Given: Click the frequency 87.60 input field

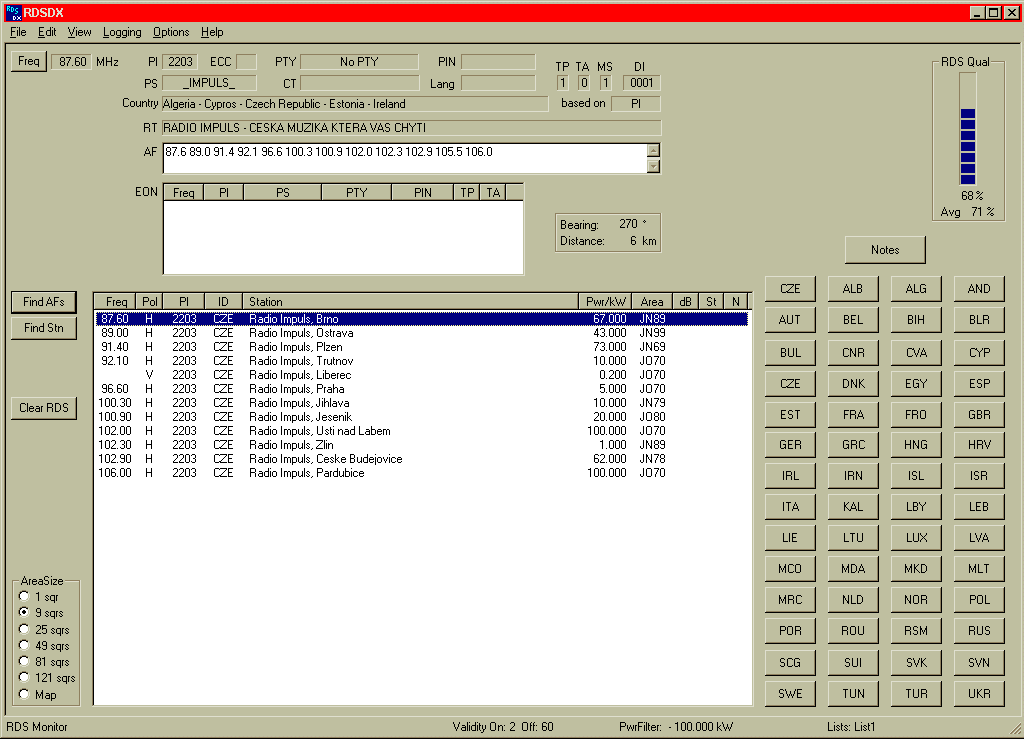Looking at the screenshot, I should [x=71, y=62].
